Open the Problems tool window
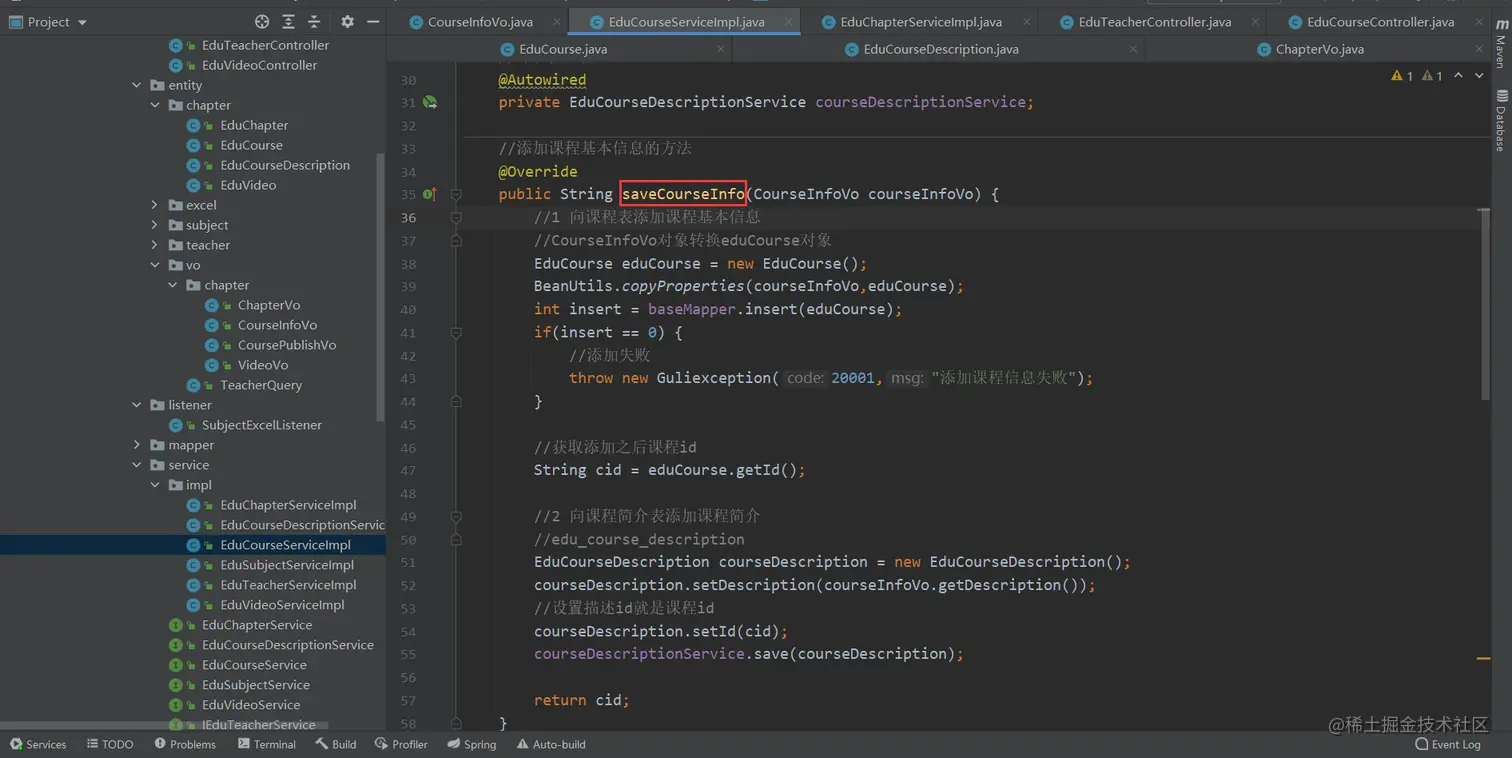The height and width of the screenshot is (758, 1512). 185,744
